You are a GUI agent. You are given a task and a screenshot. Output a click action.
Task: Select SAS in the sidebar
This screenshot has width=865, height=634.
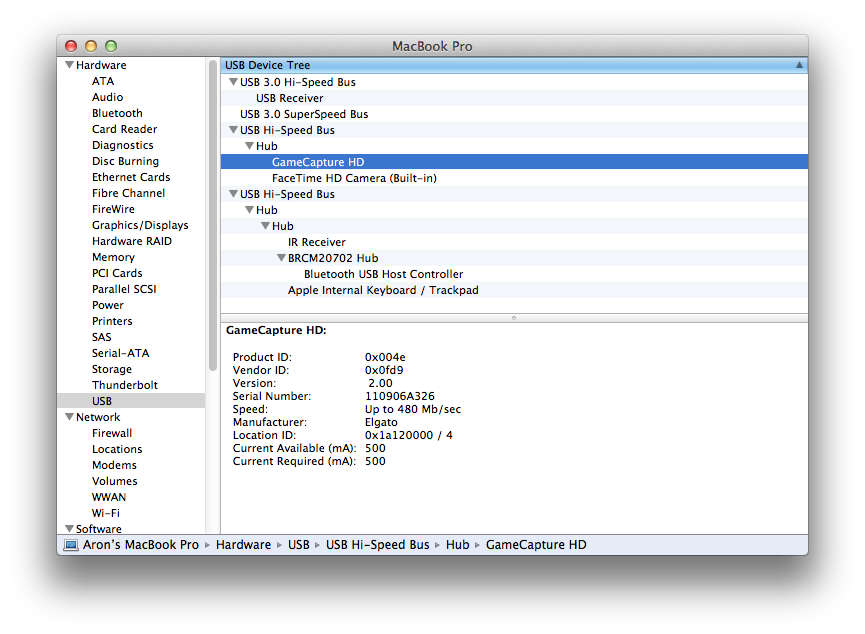[102, 337]
